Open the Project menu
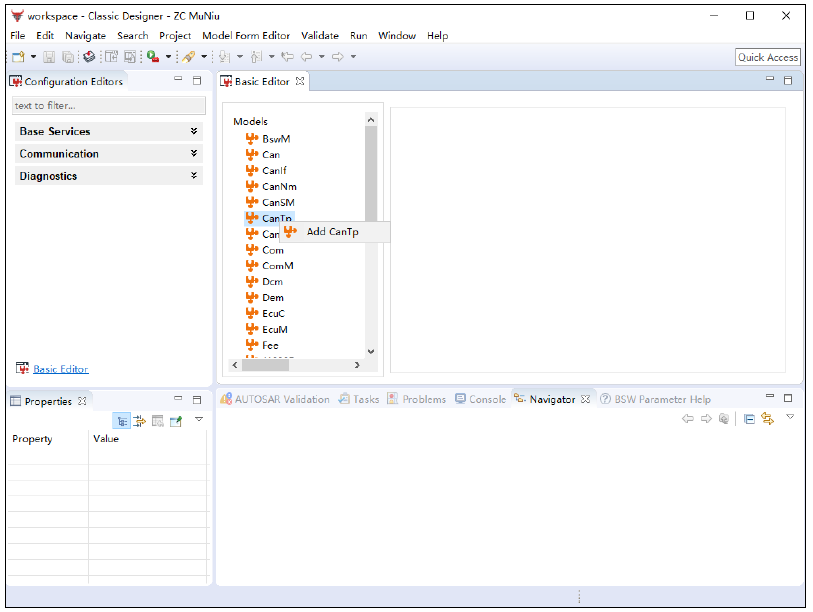Viewport: 813px width, 612px height. click(x=175, y=35)
